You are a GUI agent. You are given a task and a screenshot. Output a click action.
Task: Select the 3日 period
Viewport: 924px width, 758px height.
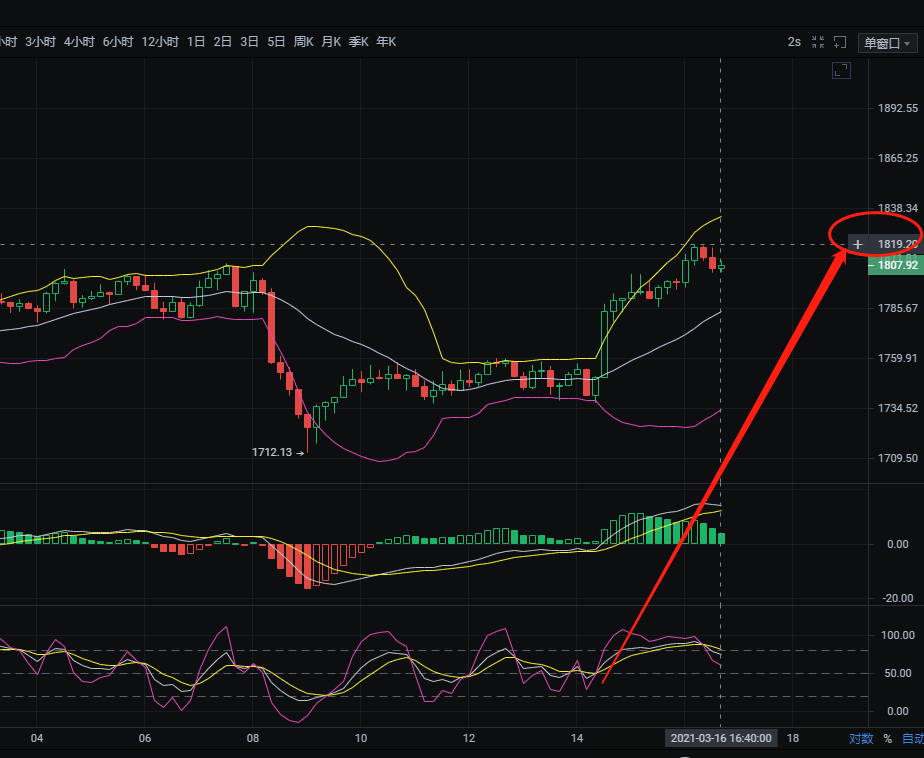click(249, 42)
